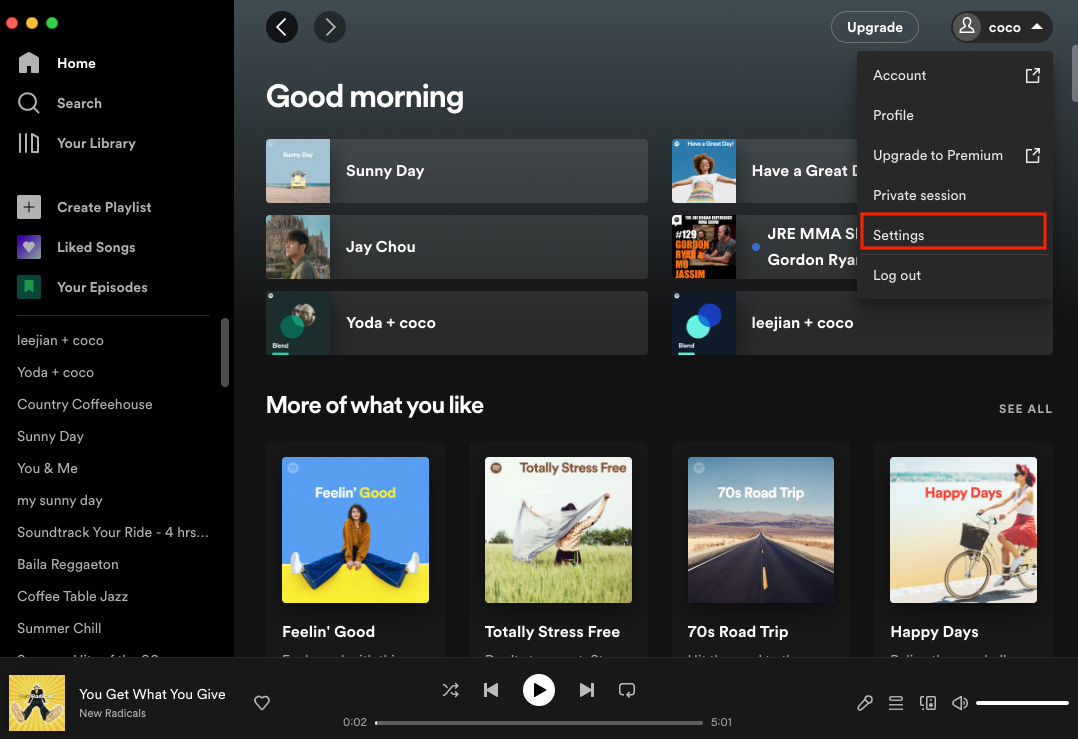Screen dimensions: 1078x739
Task: Click the Upgrade button
Action: [874, 27]
